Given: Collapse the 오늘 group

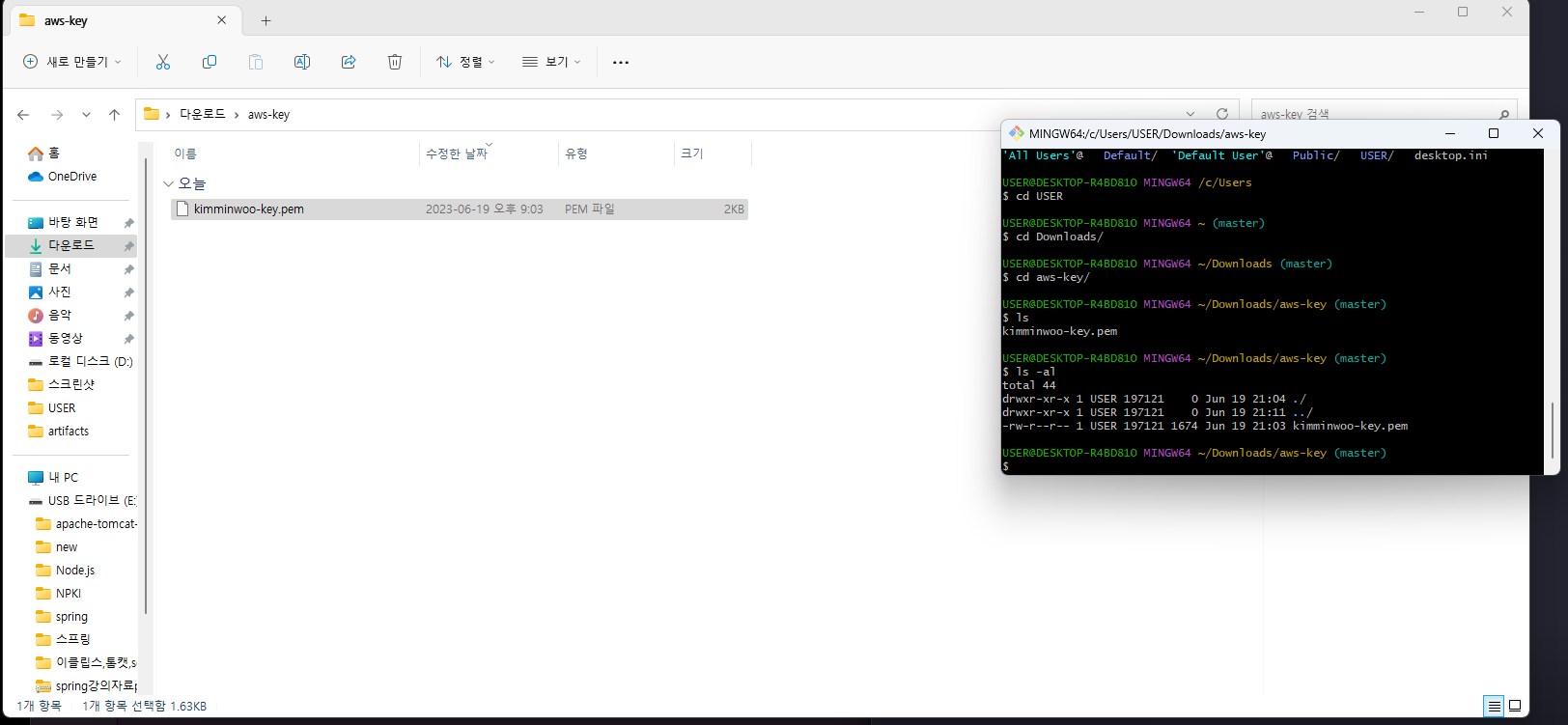Looking at the screenshot, I should pyautogui.click(x=168, y=183).
